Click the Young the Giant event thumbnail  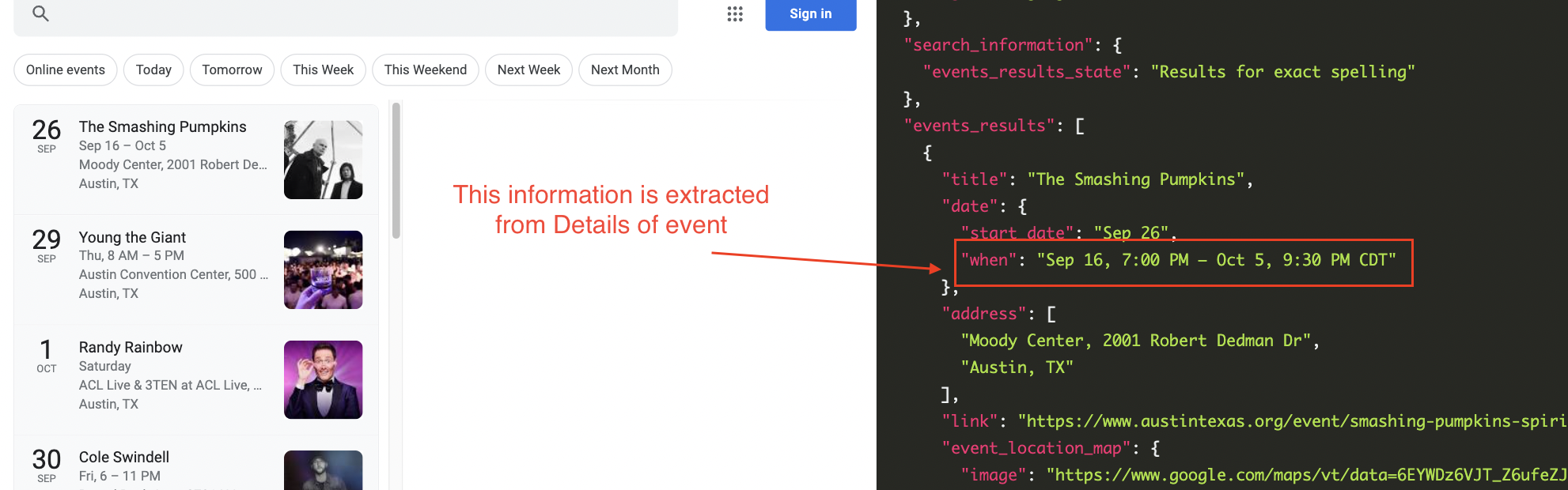tap(324, 269)
